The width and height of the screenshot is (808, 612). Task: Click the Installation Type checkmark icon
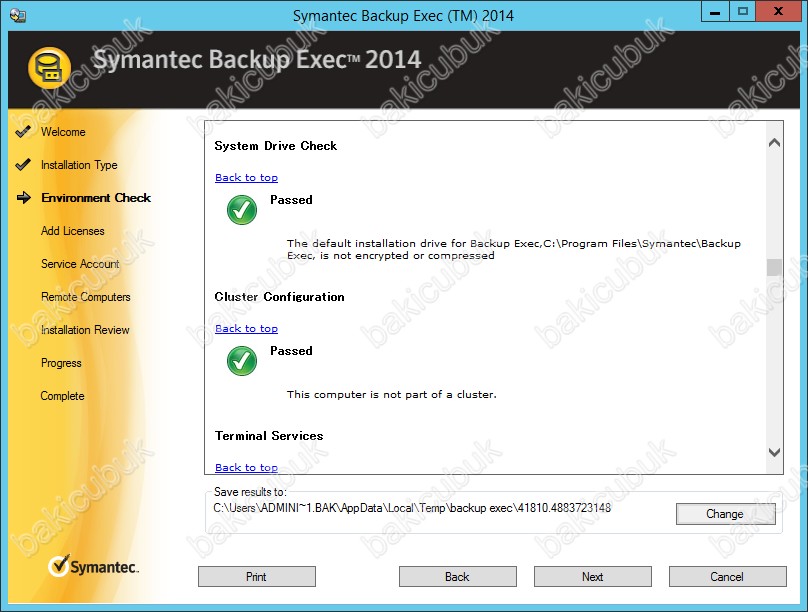(x=23, y=165)
